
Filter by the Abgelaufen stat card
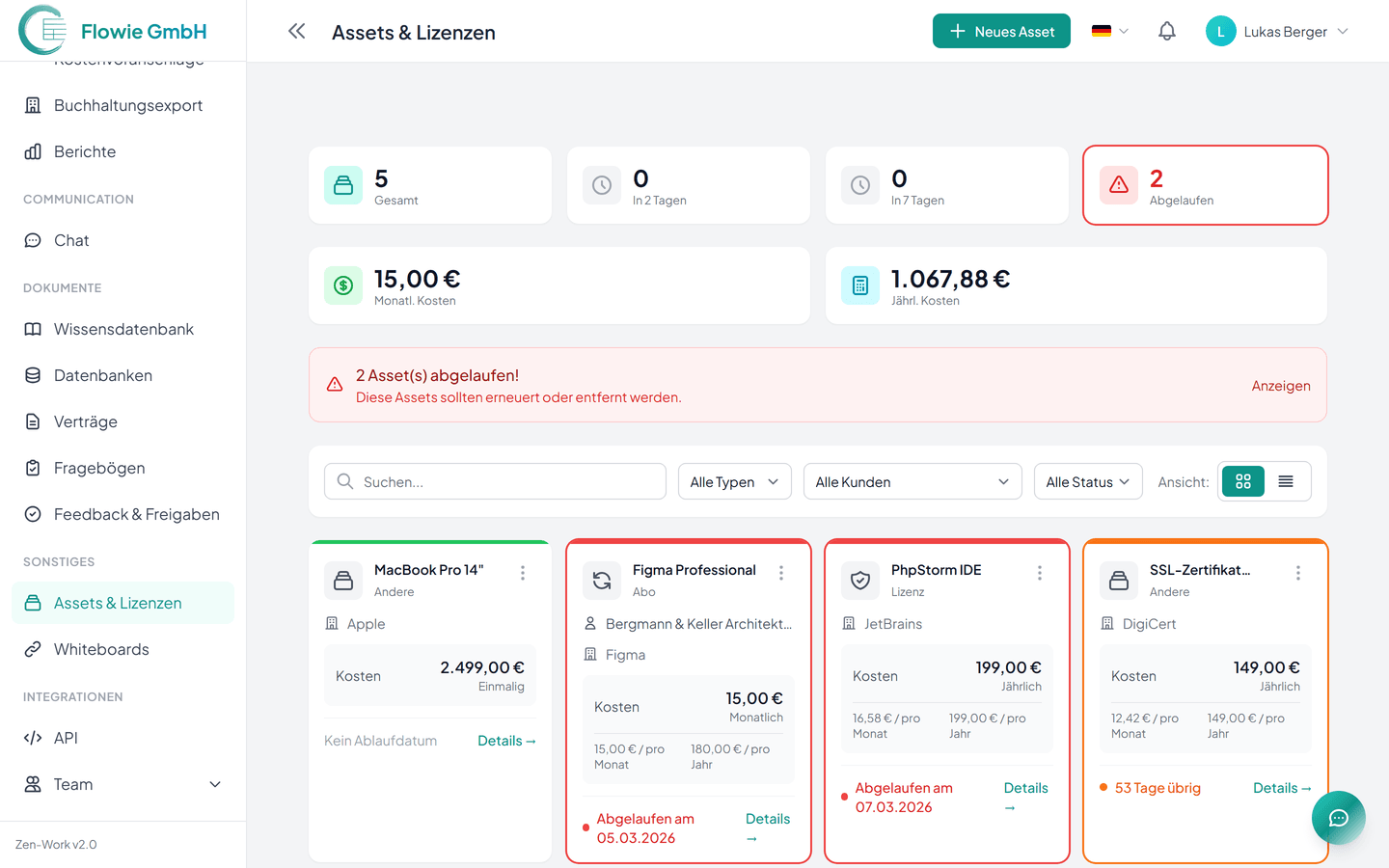tap(1205, 185)
